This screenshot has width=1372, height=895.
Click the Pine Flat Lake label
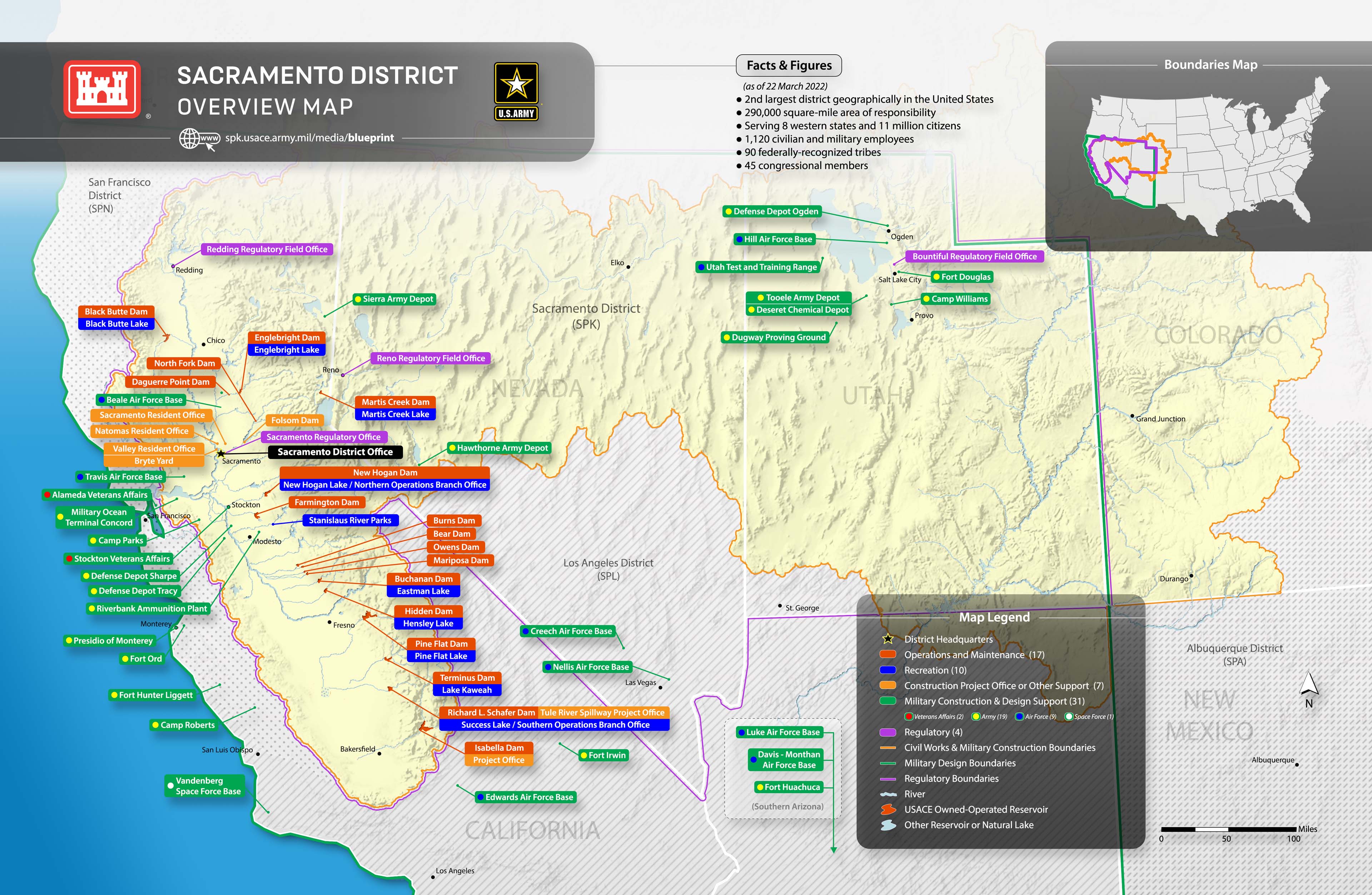pyautogui.click(x=441, y=656)
